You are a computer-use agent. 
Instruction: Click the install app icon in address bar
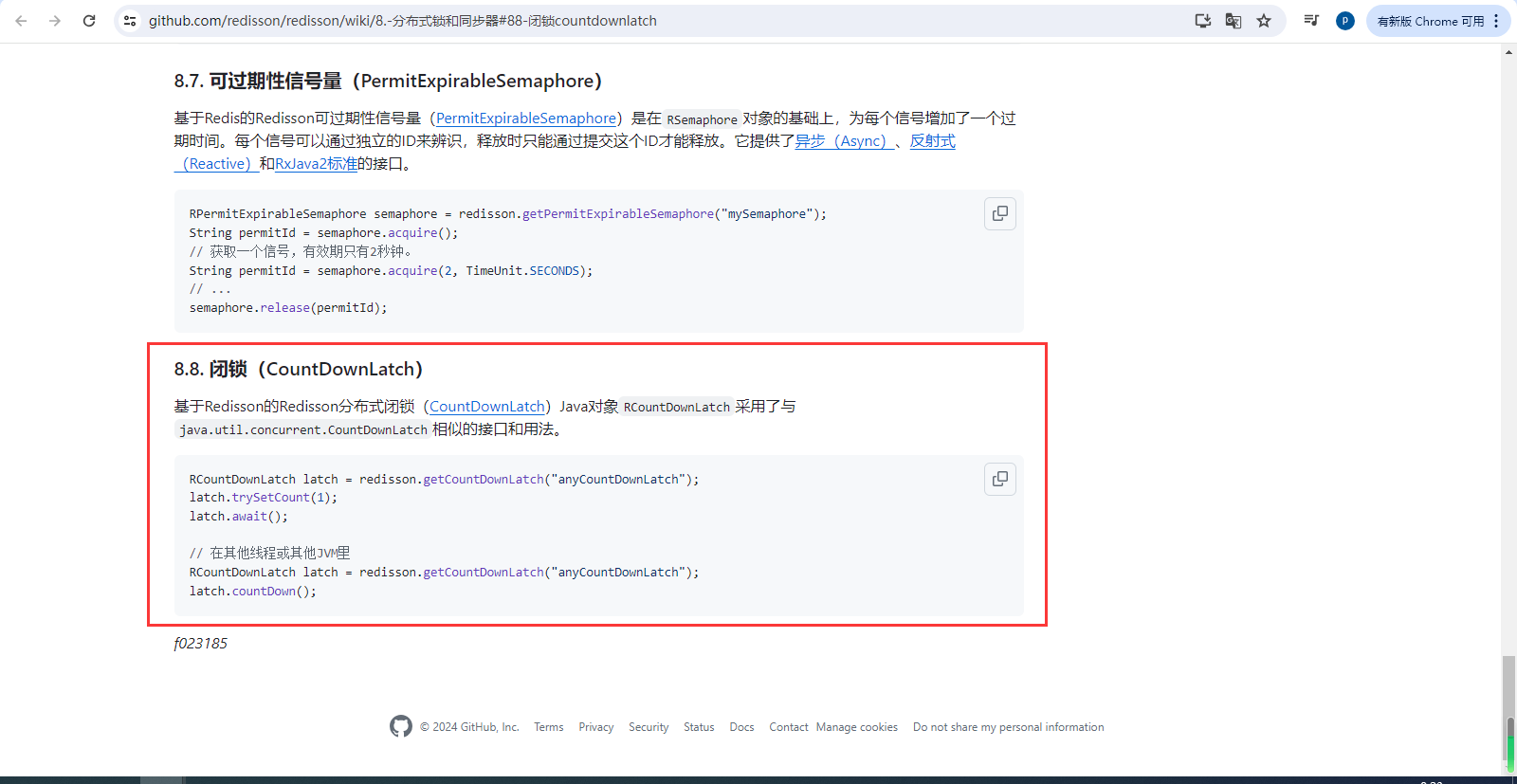[1203, 21]
